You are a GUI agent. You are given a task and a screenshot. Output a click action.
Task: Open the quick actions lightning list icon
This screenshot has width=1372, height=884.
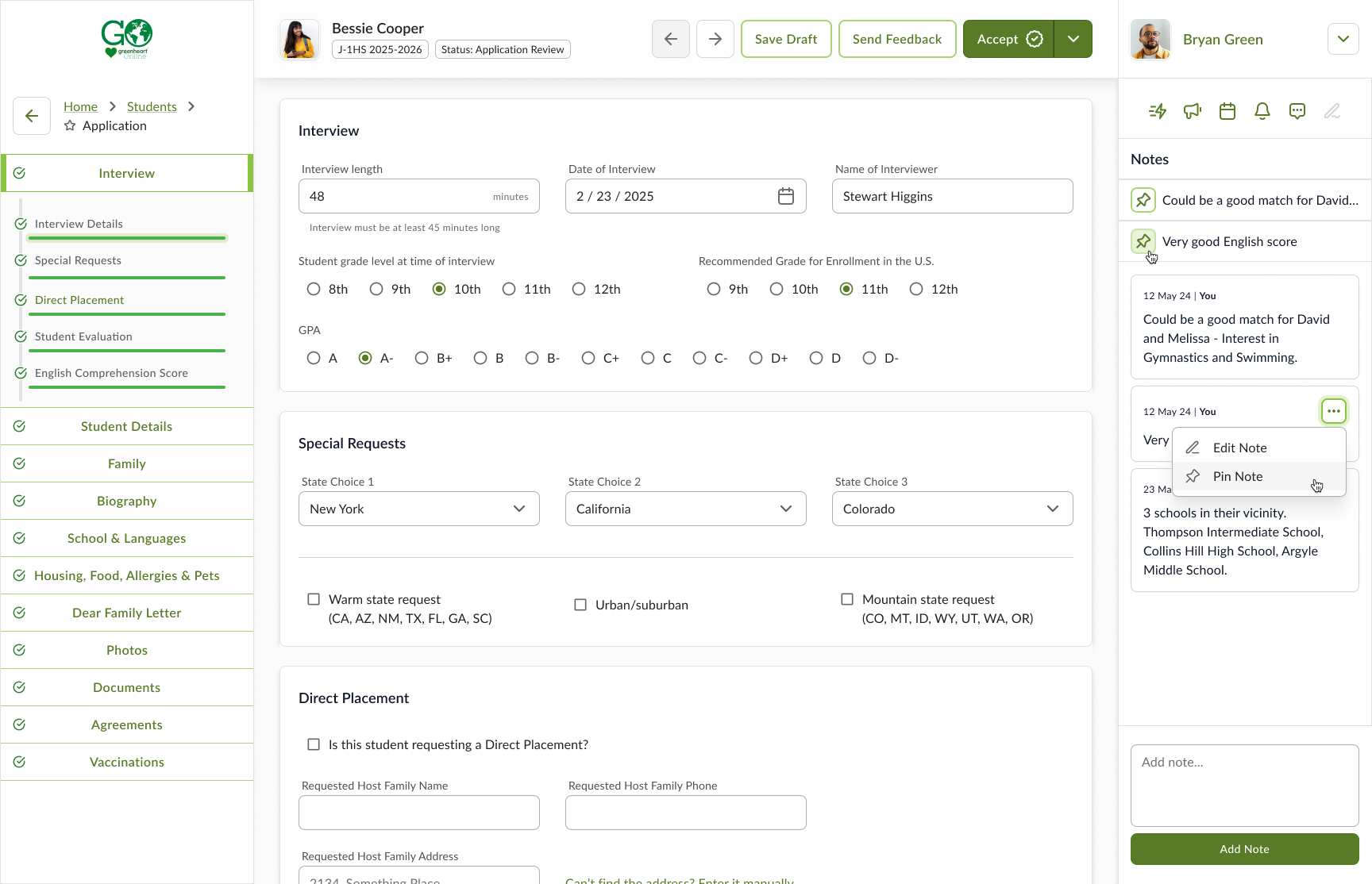click(x=1158, y=111)
